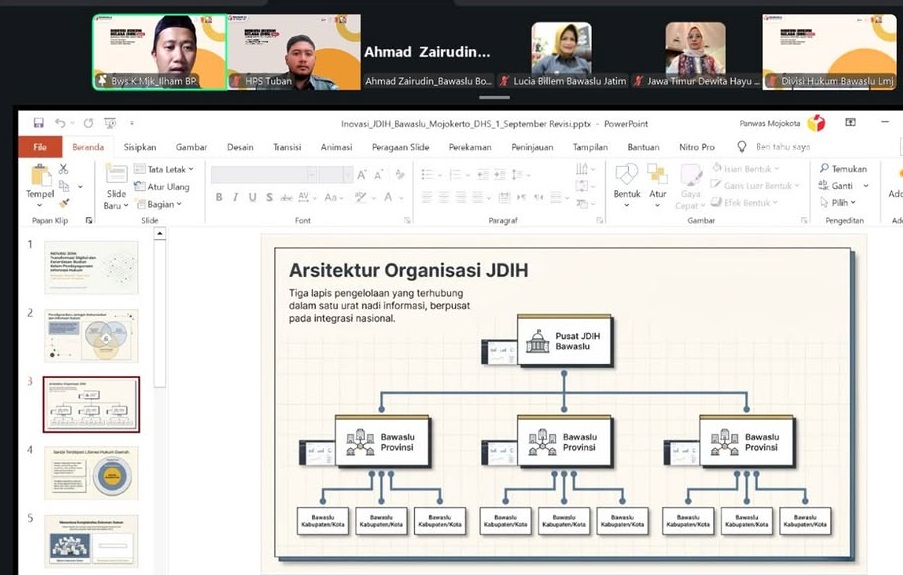Click the font name combo box
The image size is (903, 575).
click(x=264, y=174)
